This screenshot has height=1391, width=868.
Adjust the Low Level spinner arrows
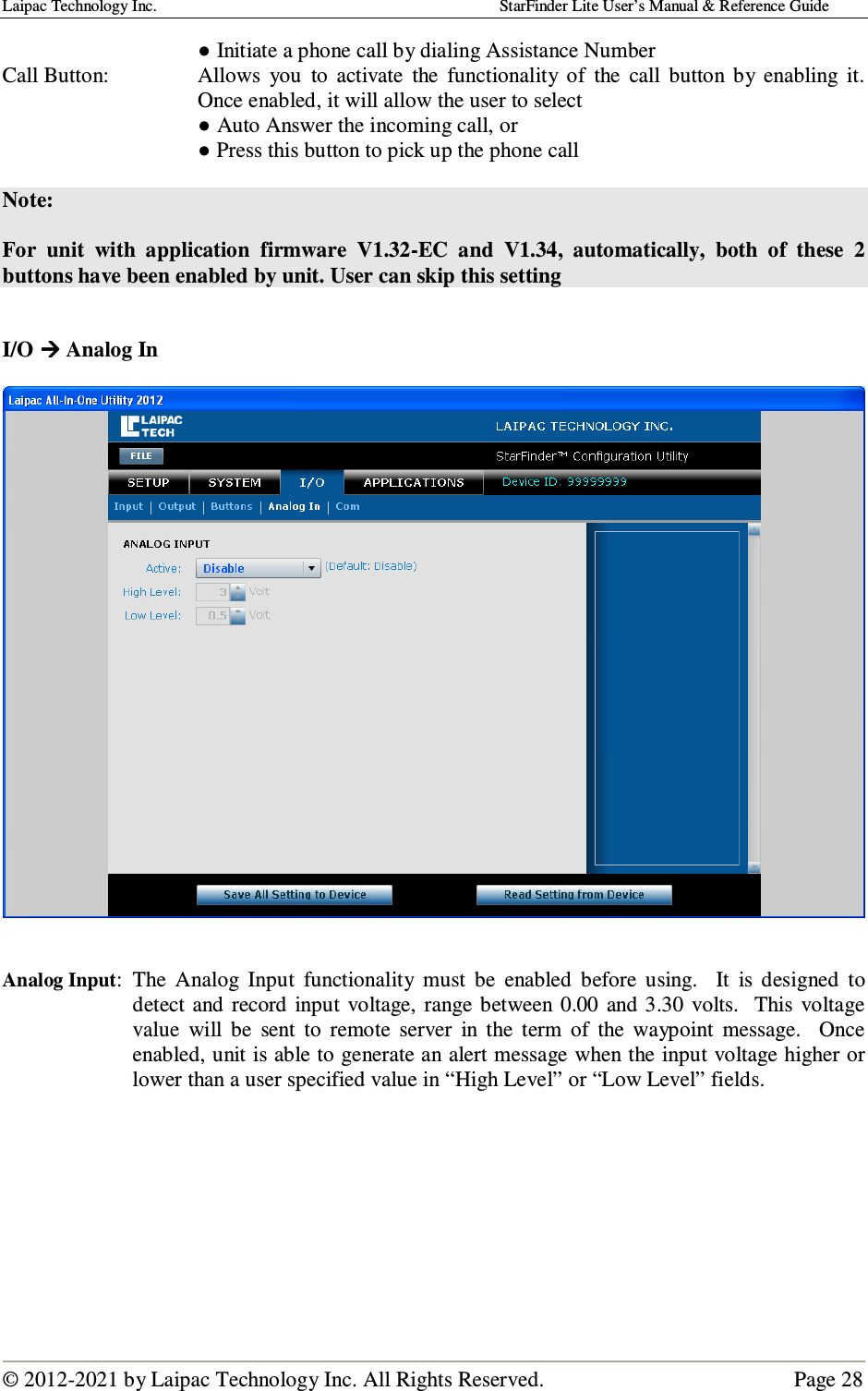pos(238,615)
